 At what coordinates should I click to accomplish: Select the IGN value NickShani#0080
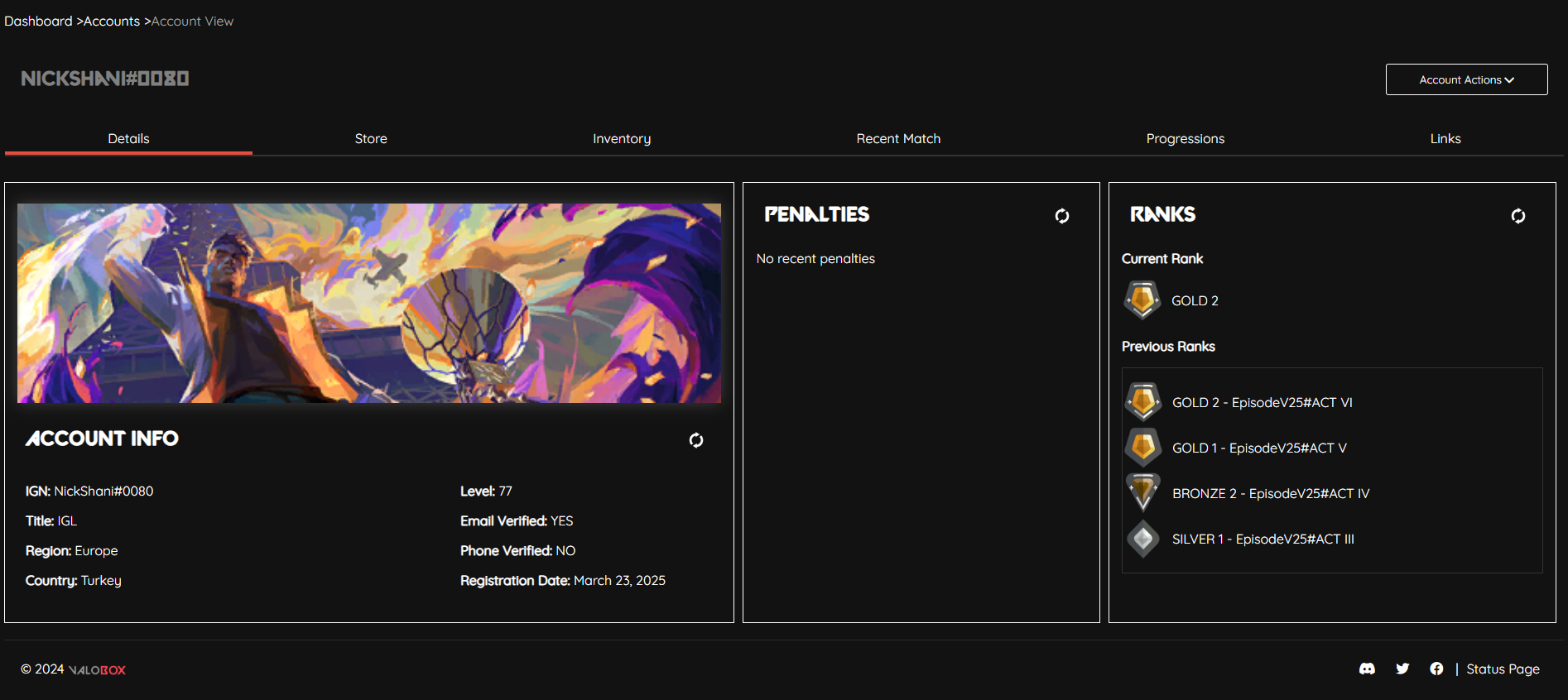pos(103,491)
